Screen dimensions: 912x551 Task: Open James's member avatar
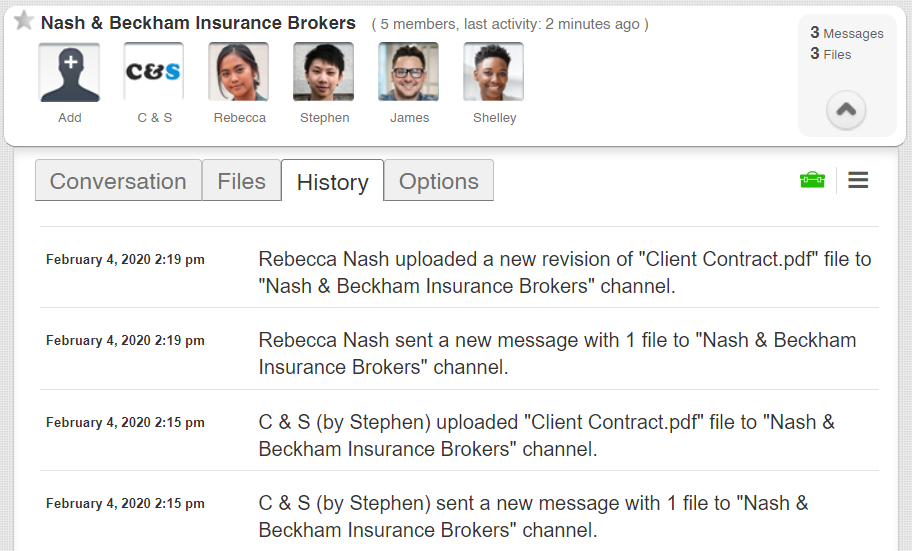click(x=408, y=73)
